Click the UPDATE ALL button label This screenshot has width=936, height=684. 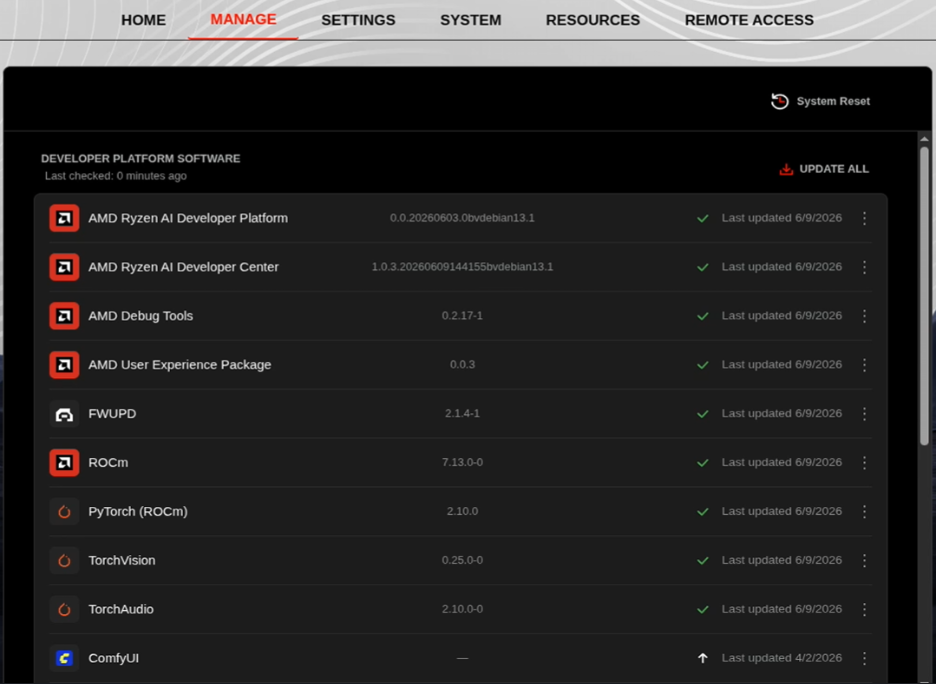tap(834, 169)
